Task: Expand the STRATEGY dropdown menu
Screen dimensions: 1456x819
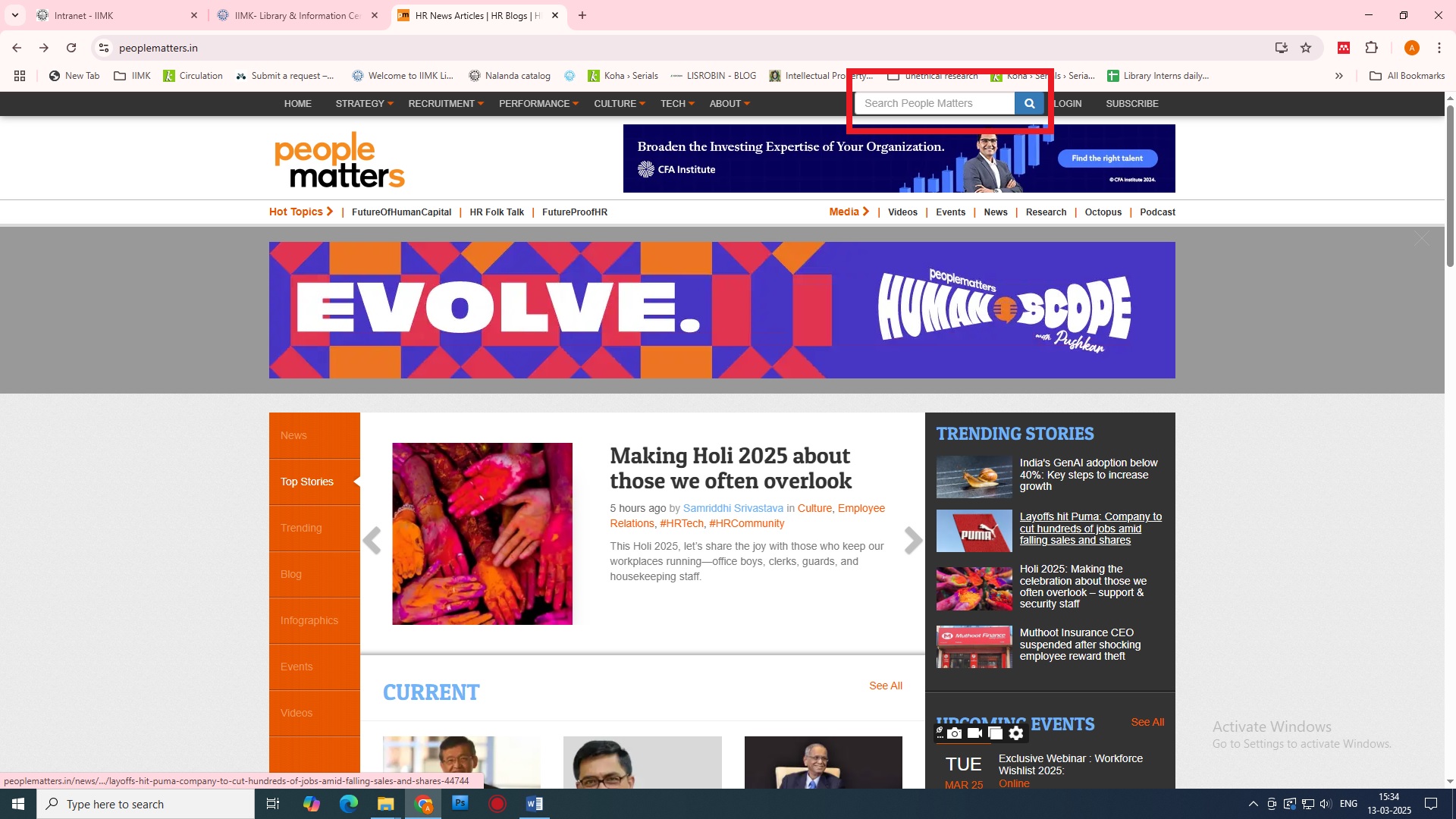Action: (364, 104)
